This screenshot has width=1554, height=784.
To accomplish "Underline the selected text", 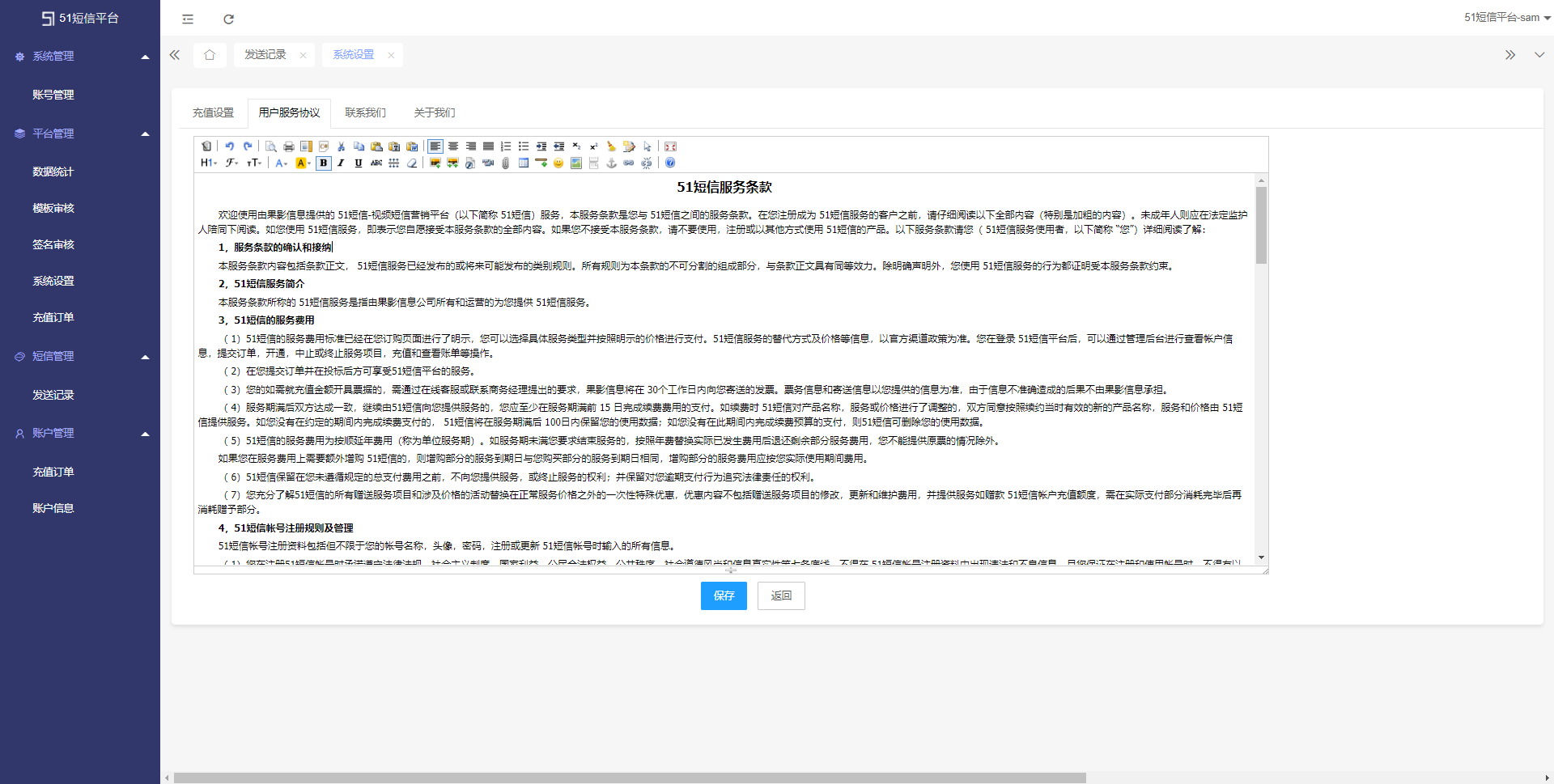I will click(x=359, y=163).
